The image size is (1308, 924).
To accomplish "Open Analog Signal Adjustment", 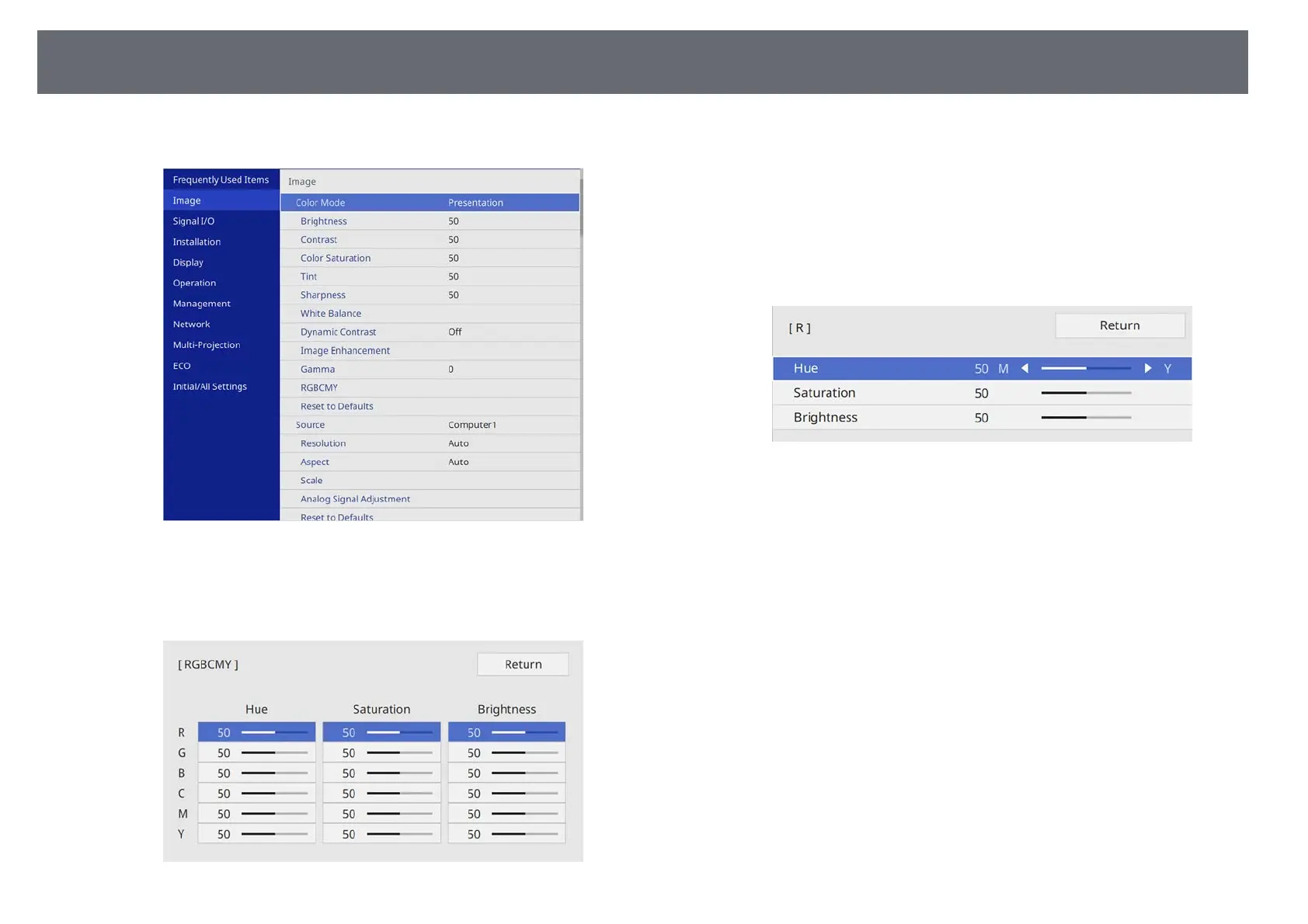I will 430,499.
